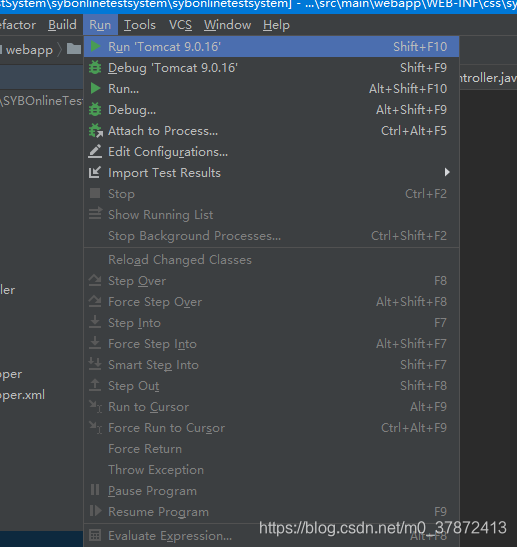Click the Step Into down-arrow icon
Screen dimensions: 517x547
point(95,322)
